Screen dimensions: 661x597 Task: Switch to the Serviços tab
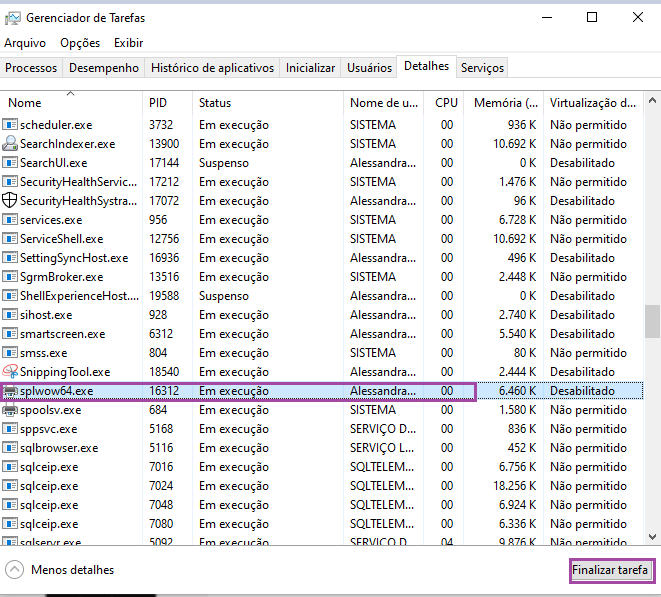tap(482, 68)
